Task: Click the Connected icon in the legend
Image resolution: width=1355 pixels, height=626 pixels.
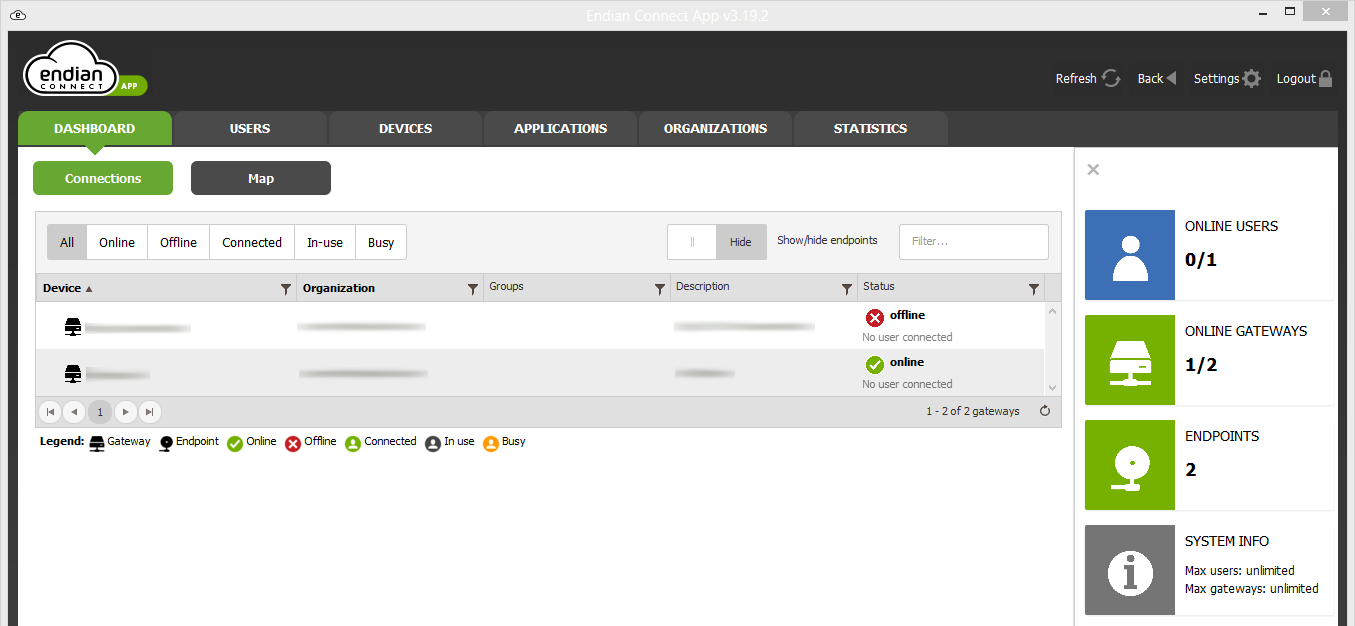Action: (x=353, y=443)
